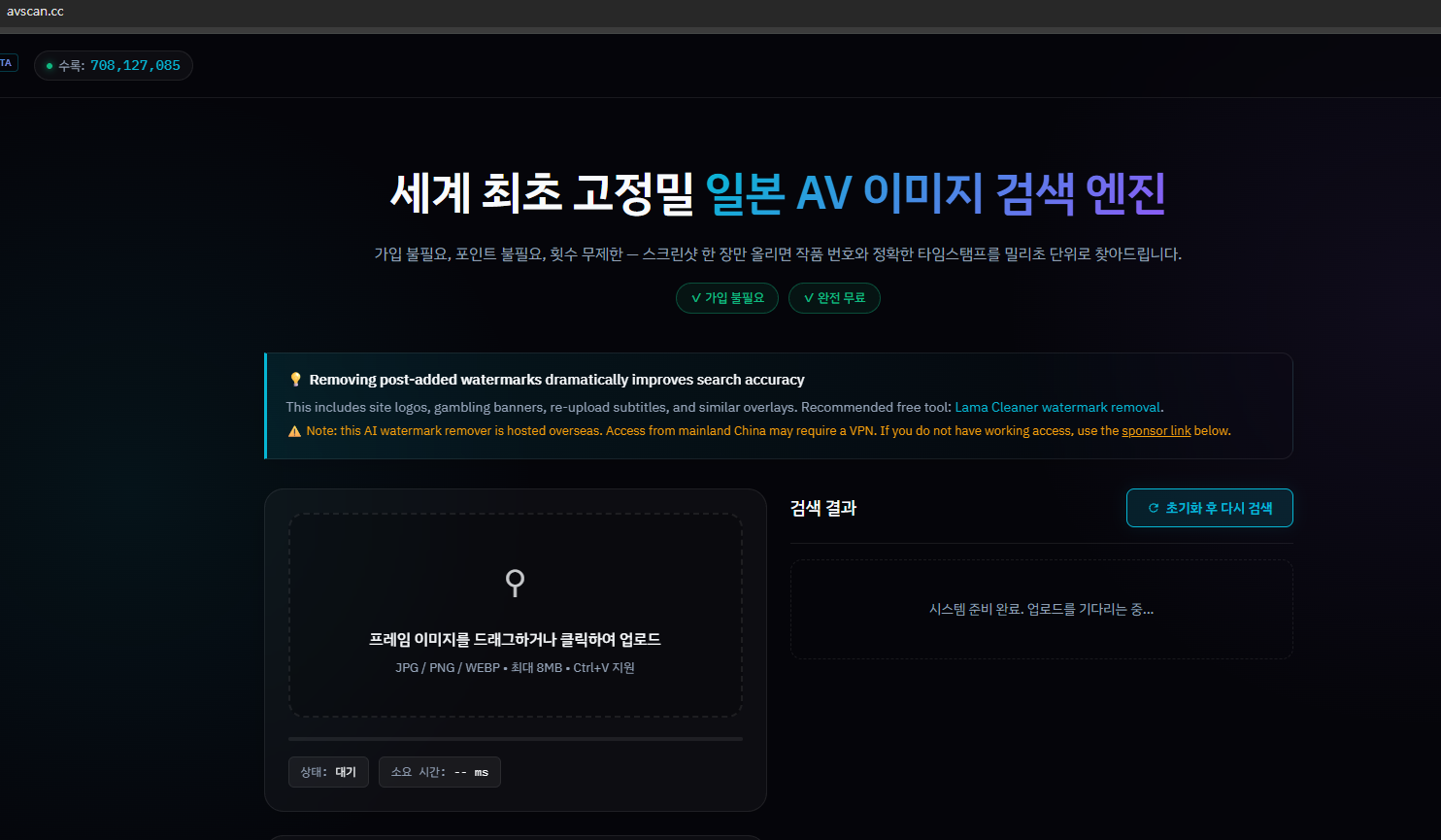
Task: Open the sponsor link
Action: (1156, 431)
